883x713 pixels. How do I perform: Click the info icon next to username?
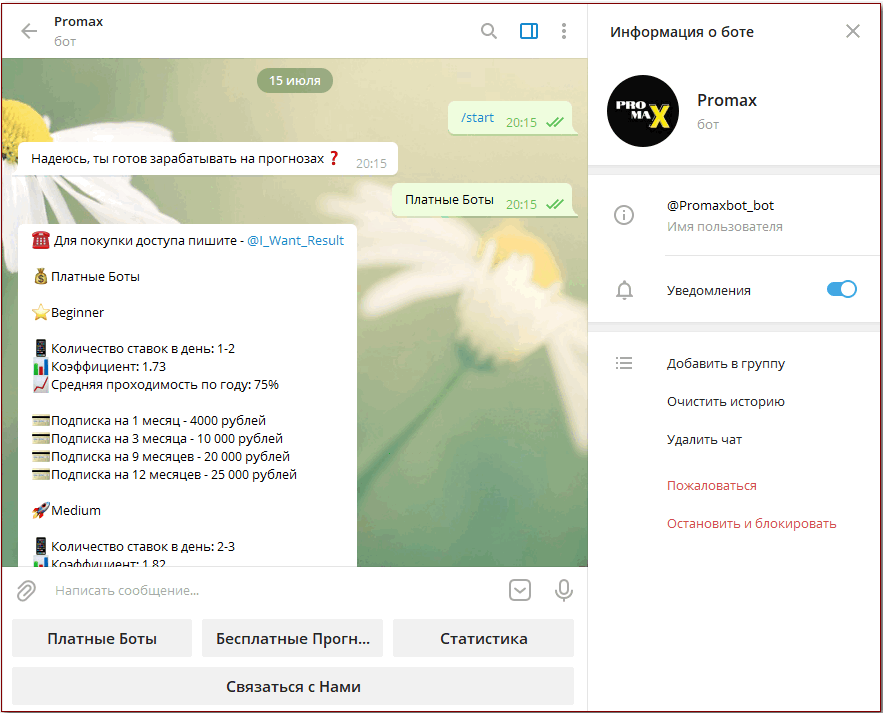click(x=624, y=215)
